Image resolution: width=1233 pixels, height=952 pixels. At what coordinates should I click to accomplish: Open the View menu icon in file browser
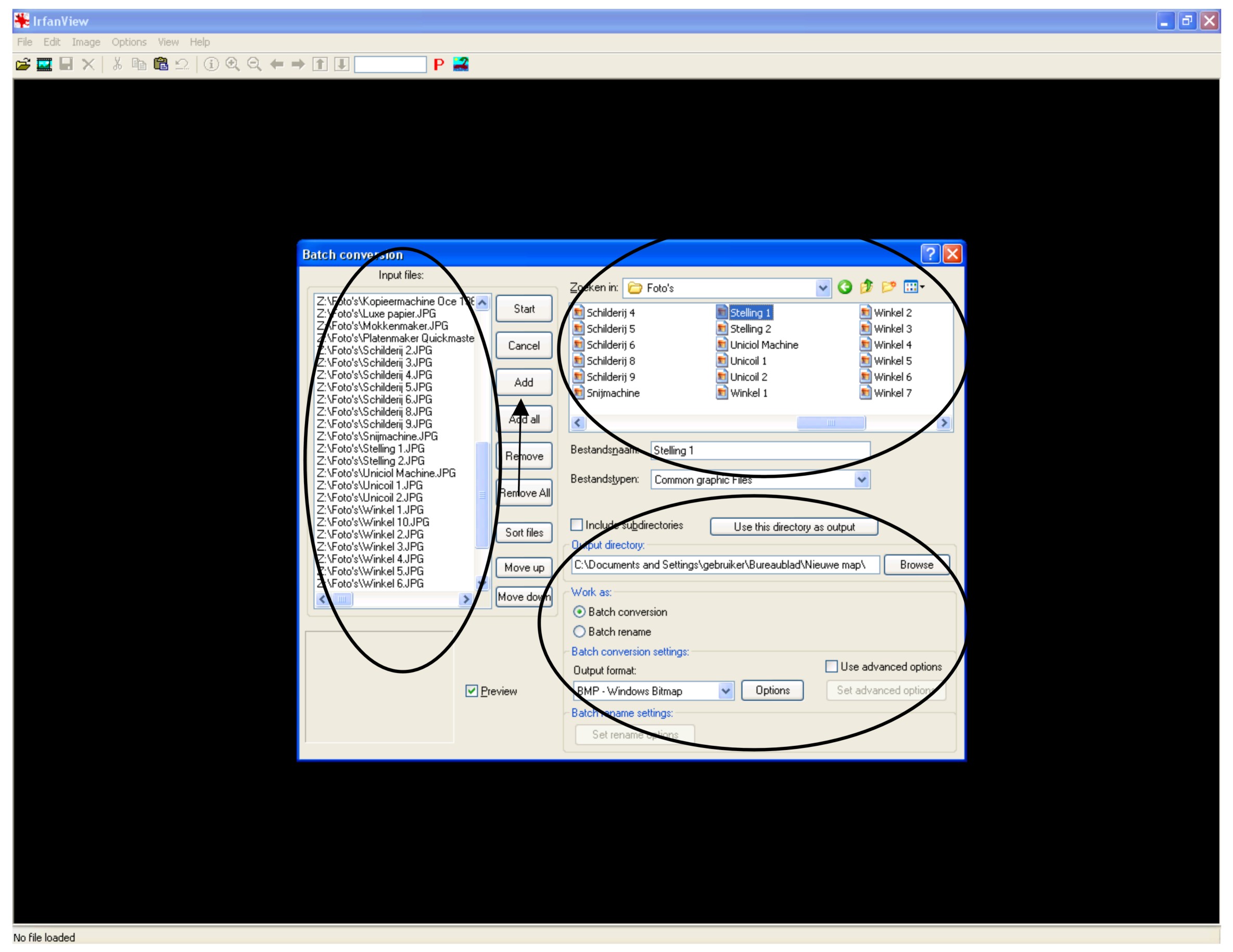point(913,287)
